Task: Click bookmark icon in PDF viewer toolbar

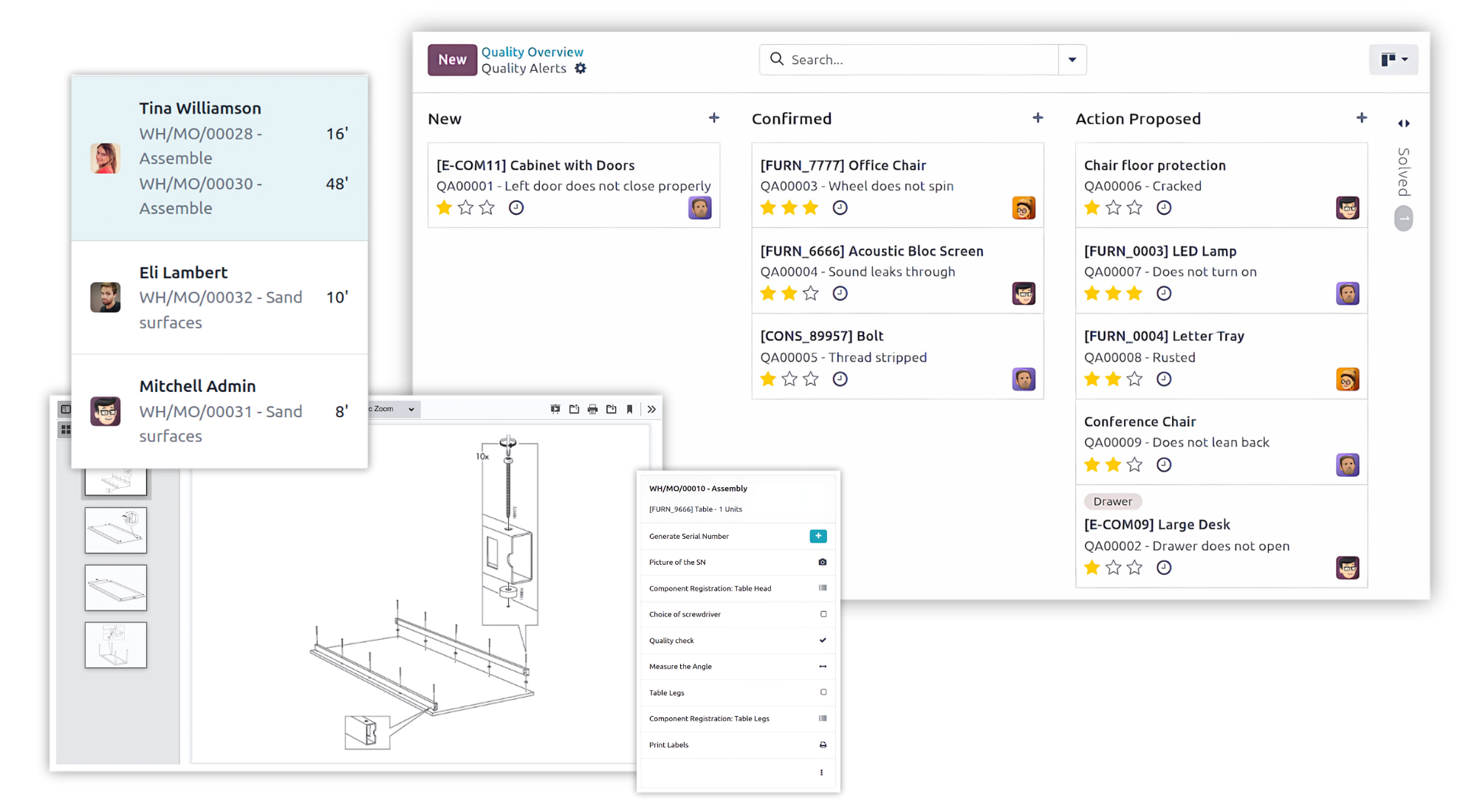Action: [630, 409]
